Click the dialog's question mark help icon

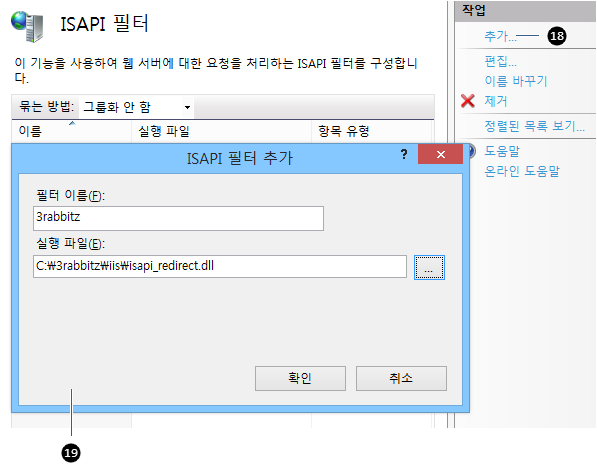click(x=404, y=154)
